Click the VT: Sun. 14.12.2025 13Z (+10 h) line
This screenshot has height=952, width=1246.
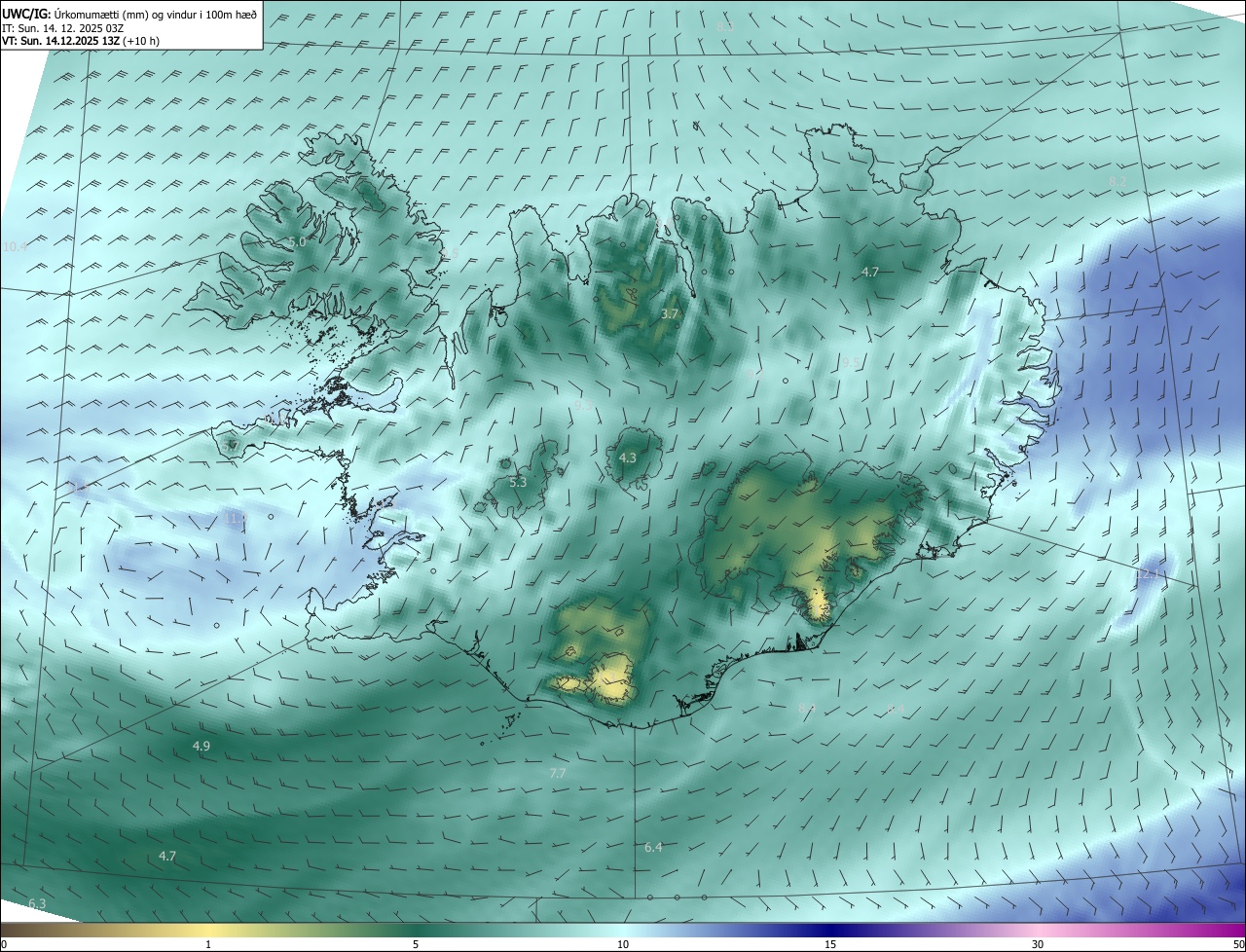pyautogui.click(x=82, y=41)
